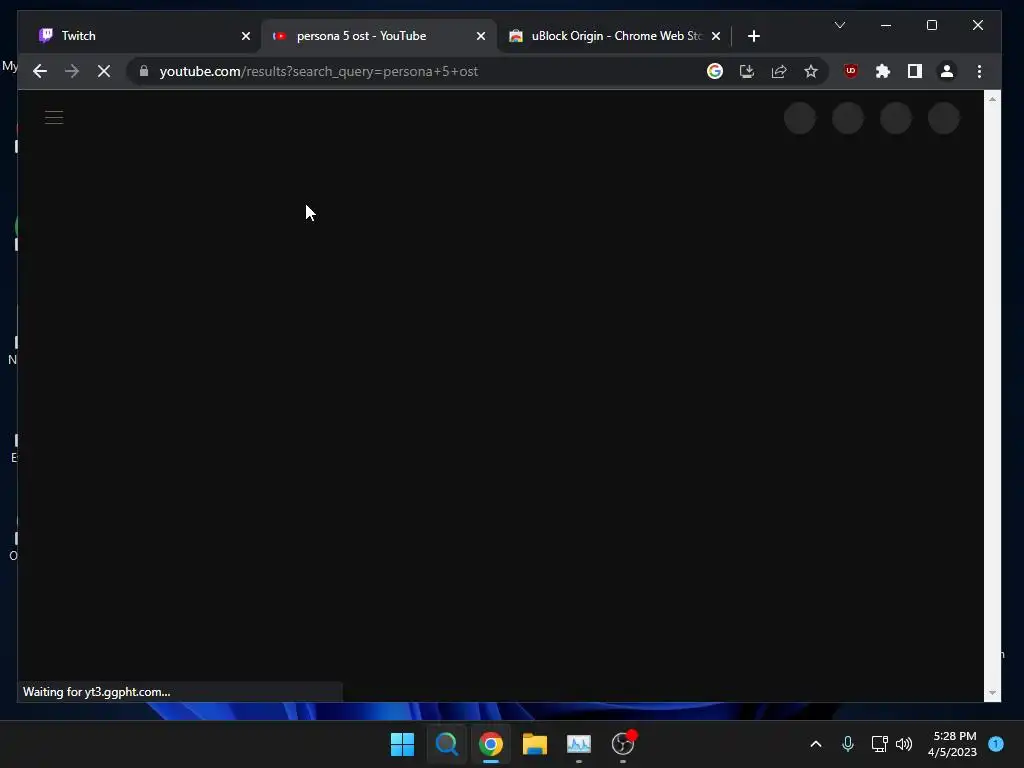
Task: Open the volume tray icon
Action: pyautogui.click(x=904, y=744)
